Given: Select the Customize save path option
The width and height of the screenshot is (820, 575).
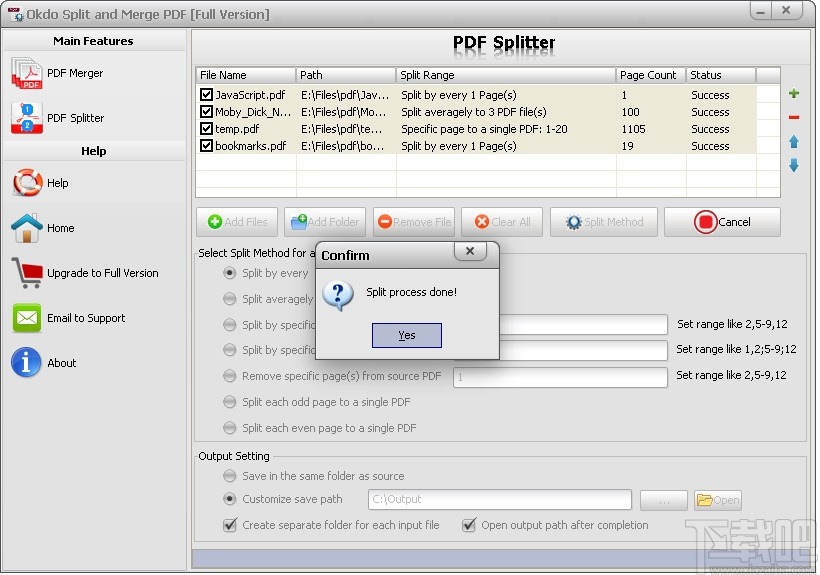Looking at the screenshot, I should 230,499.
